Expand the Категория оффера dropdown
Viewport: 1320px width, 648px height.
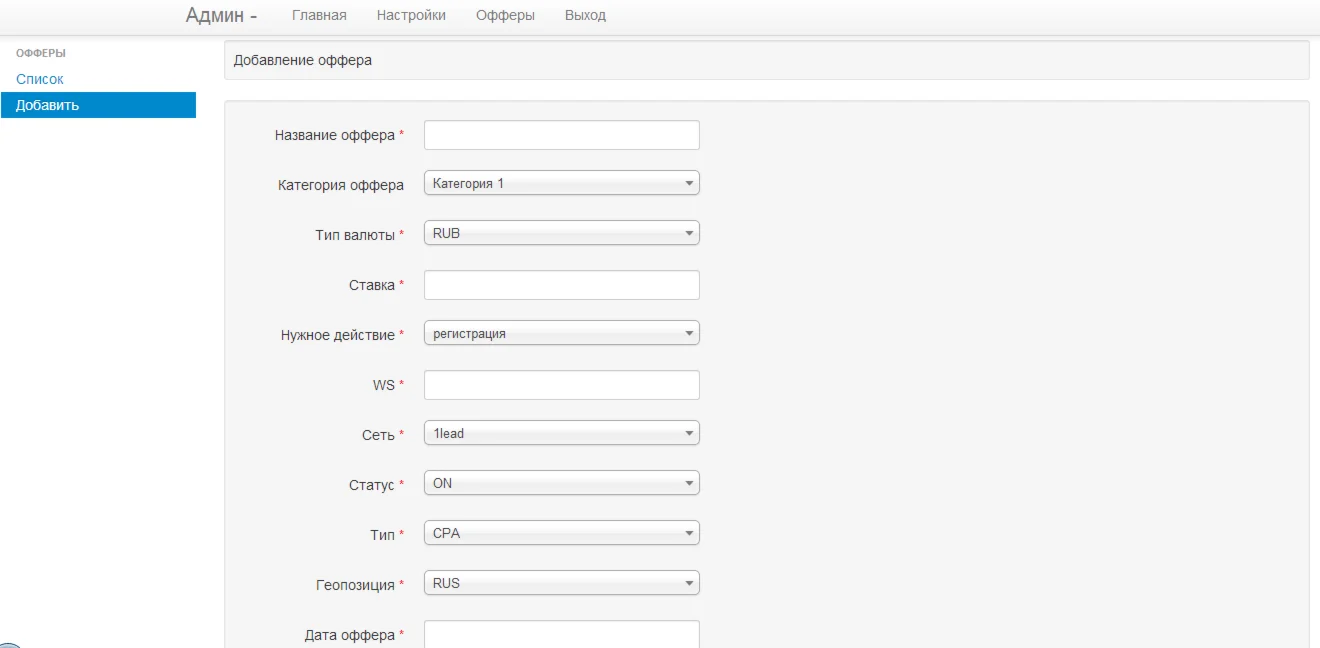(561, 184)
